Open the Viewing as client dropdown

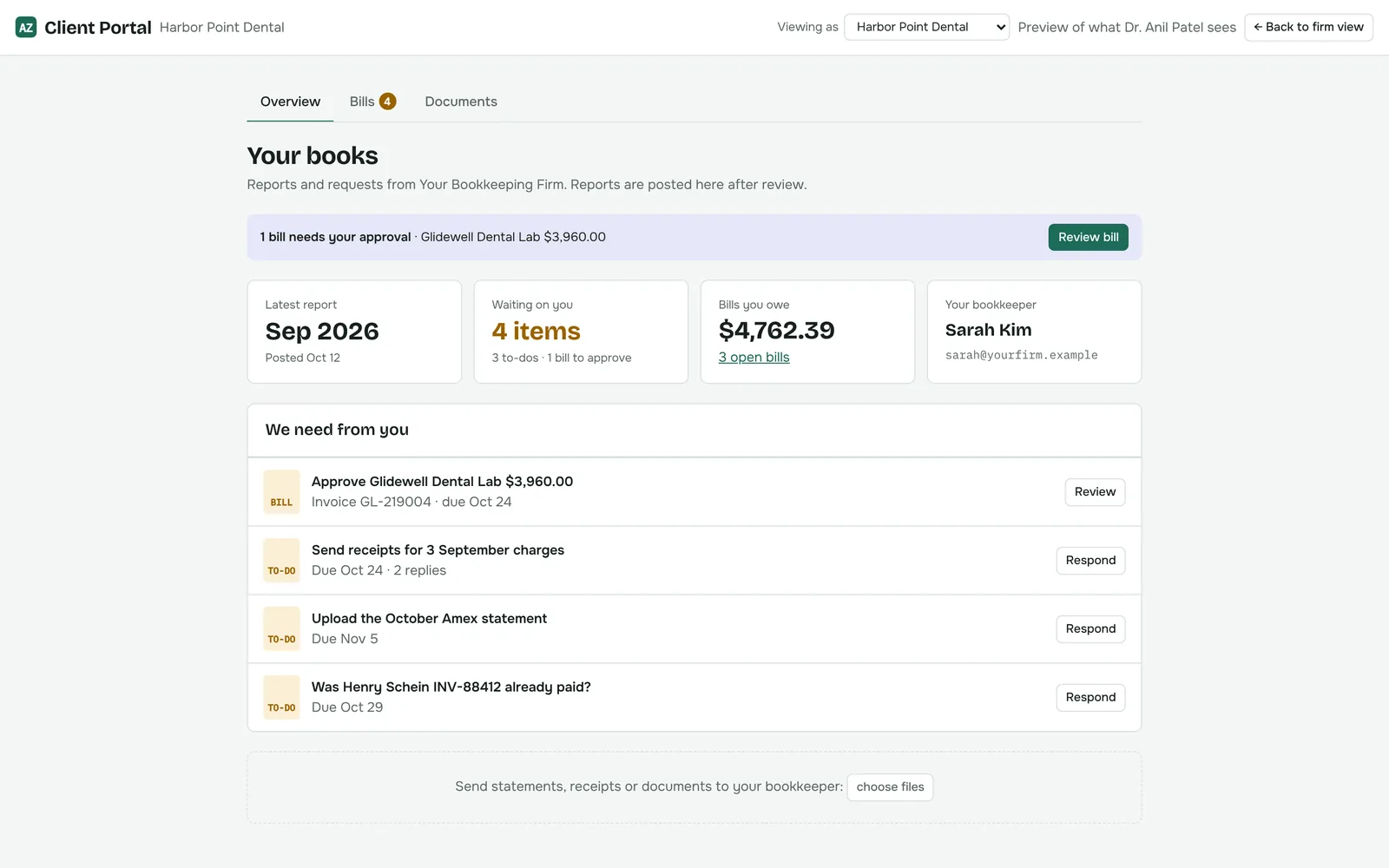926,27
